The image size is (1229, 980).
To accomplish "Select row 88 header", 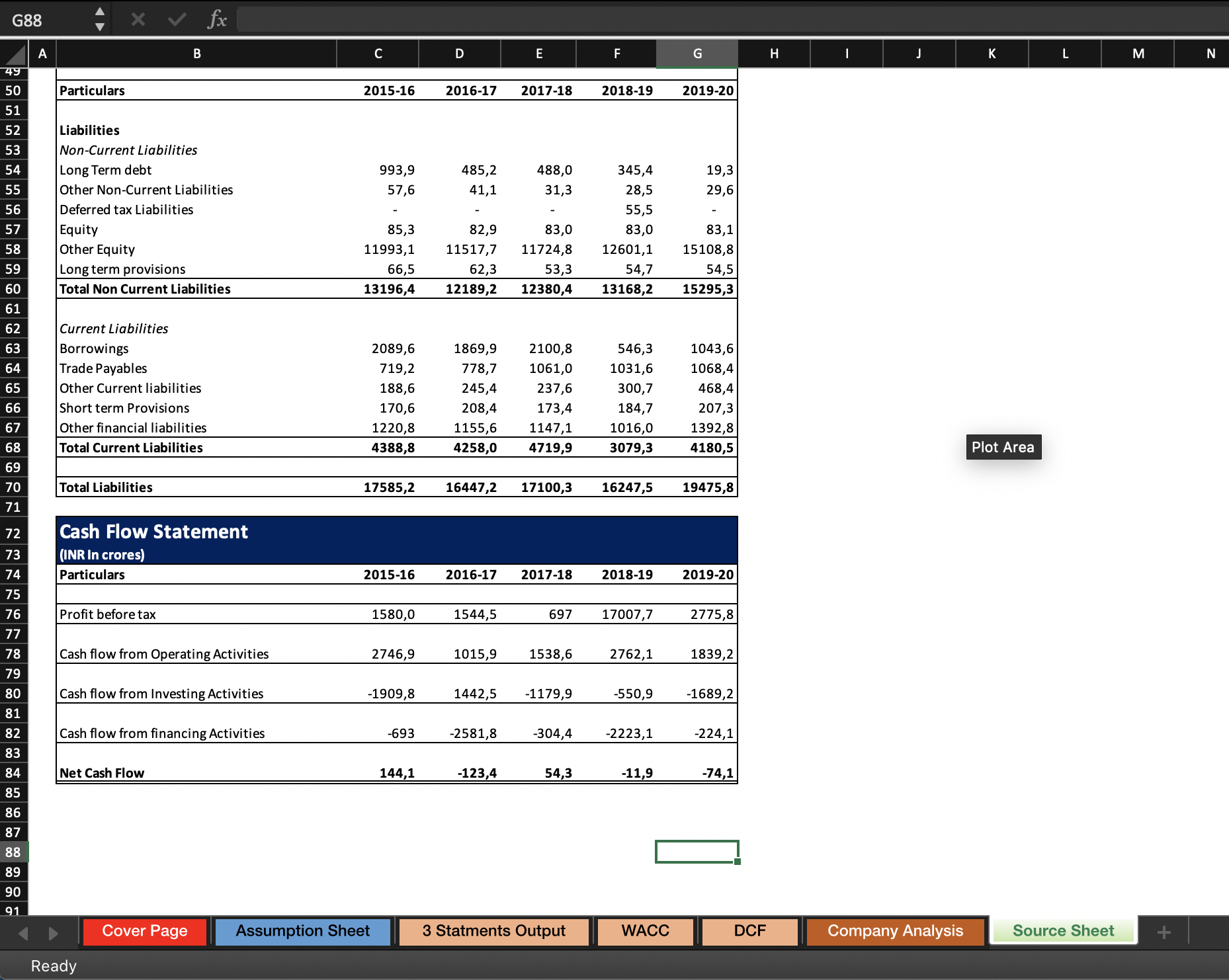I will tap(14, 852).
